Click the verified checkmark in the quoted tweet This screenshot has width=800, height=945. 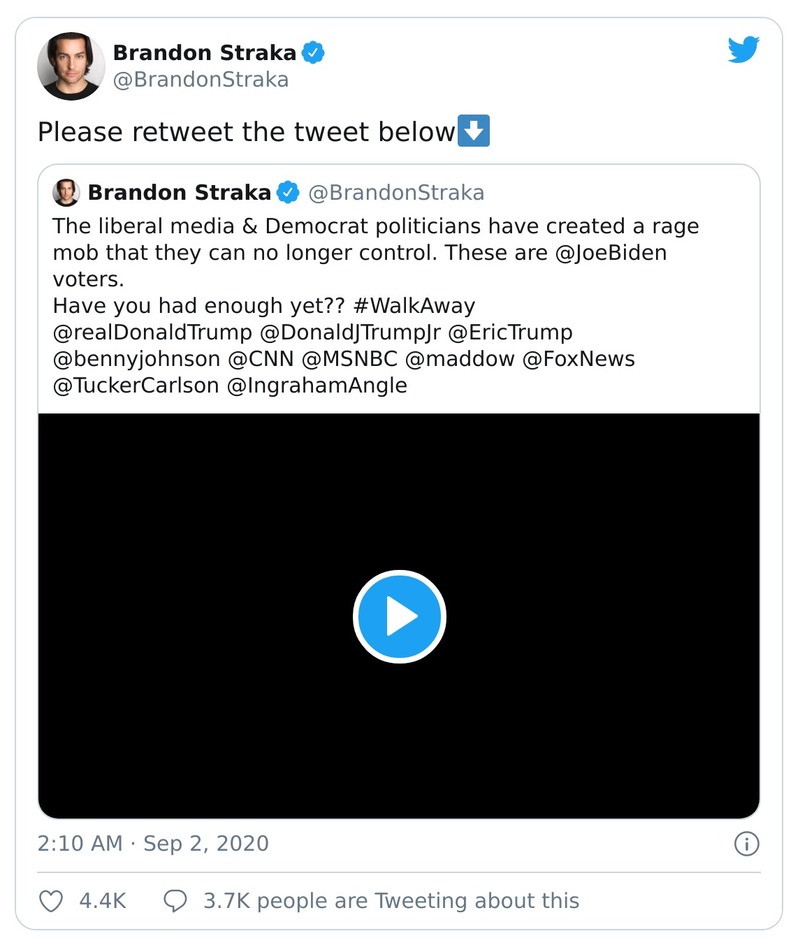(x=290, y=192)
